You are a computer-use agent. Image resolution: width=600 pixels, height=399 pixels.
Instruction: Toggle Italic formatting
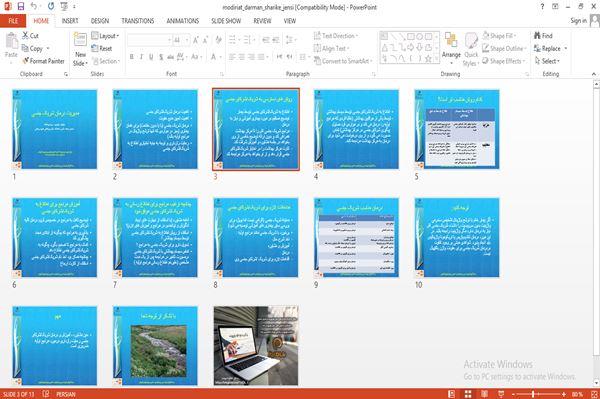(x=141, y=57)
